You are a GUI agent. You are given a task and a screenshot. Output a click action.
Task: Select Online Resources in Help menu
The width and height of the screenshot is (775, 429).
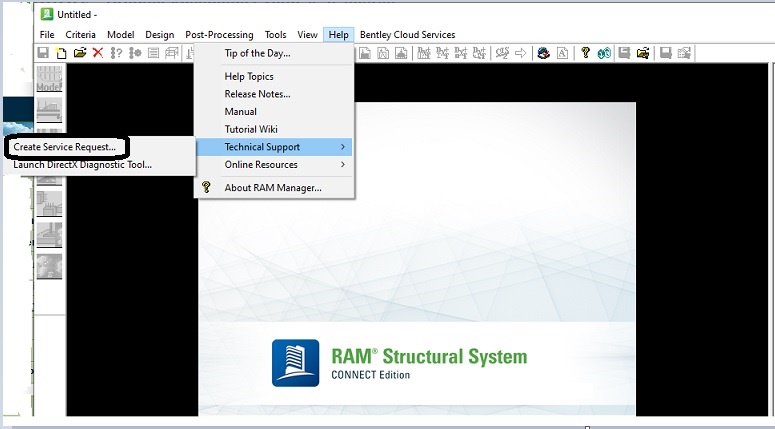(274, 165)
